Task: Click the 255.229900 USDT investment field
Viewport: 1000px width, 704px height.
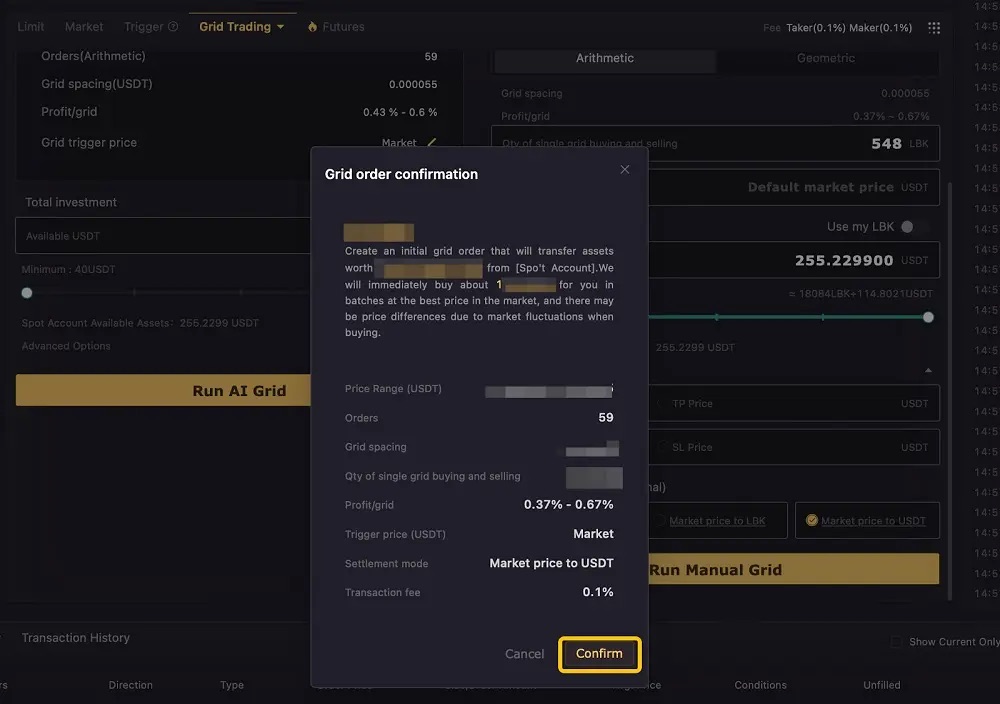Action: 793,260
